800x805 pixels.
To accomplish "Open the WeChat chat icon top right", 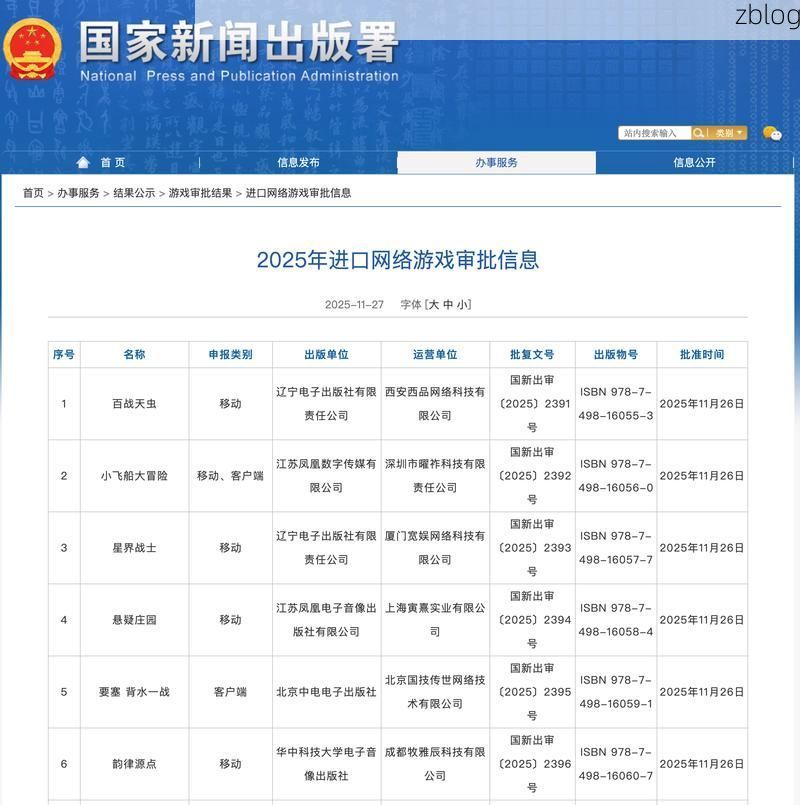I will point(774,135).
